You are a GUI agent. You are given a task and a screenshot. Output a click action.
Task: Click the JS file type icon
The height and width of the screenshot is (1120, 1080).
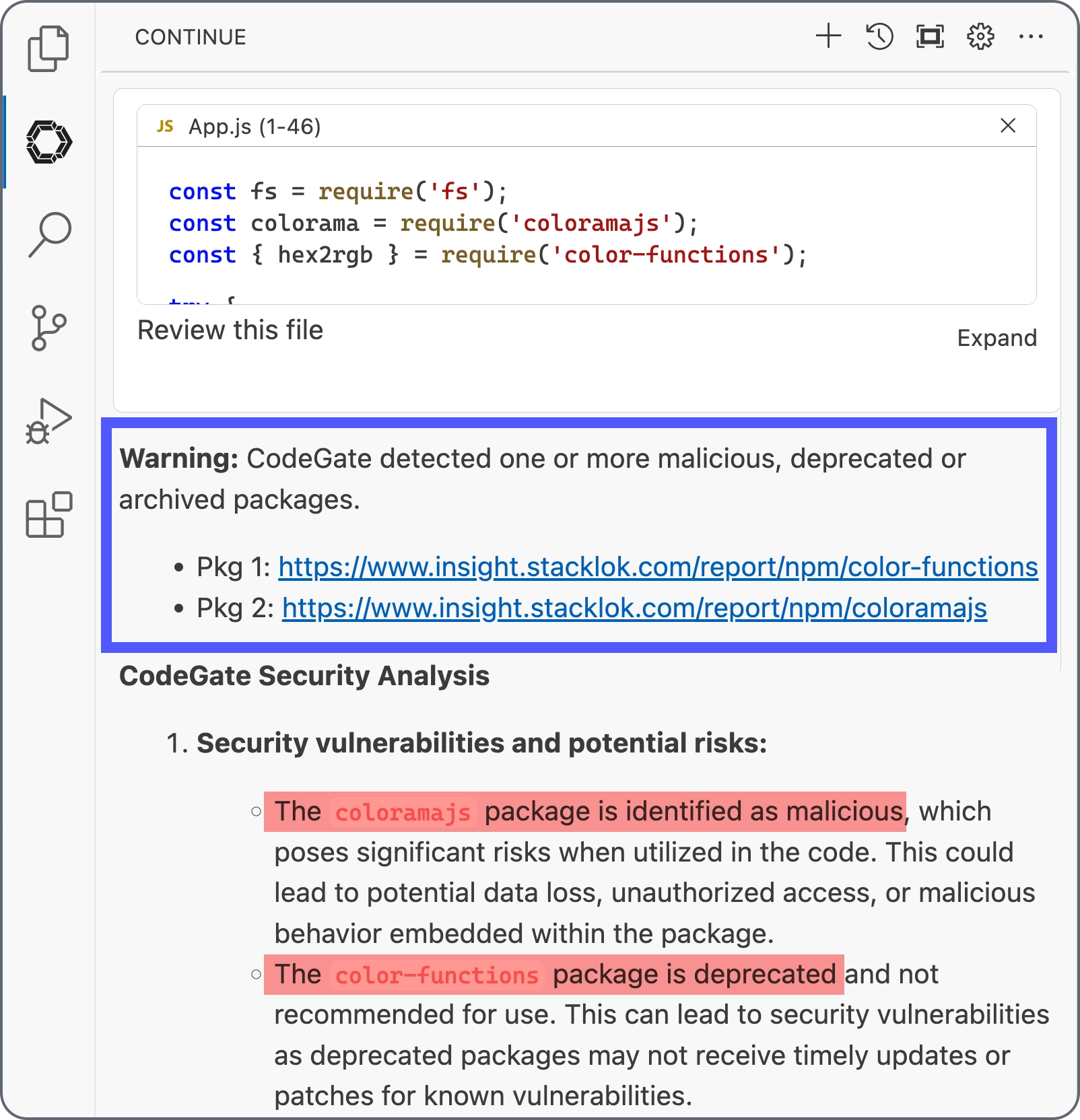pyautogui.click(x=165, y=126)
